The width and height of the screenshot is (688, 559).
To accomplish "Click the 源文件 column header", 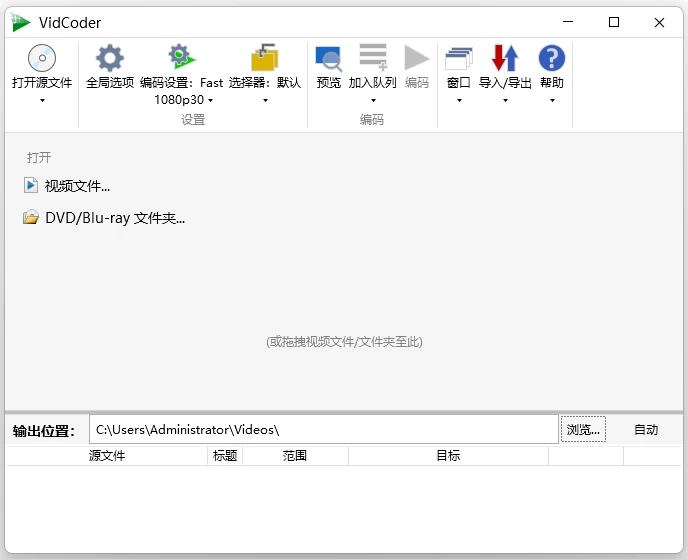I will tap(107, 456).
